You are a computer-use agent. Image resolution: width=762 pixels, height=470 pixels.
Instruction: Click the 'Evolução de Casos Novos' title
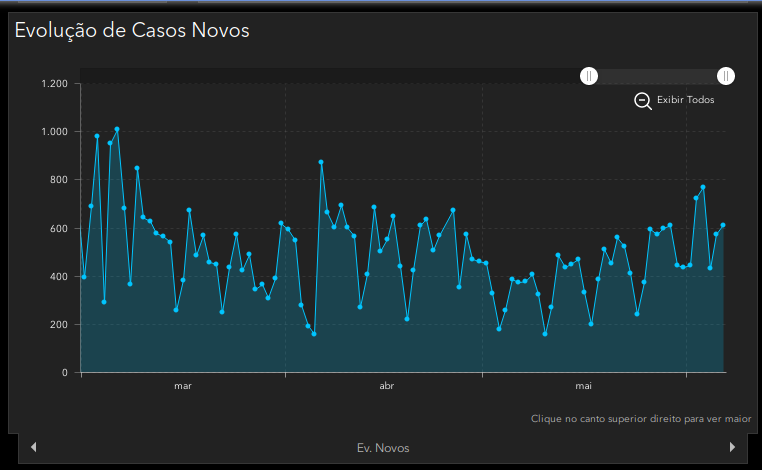(x=132, y=30)
